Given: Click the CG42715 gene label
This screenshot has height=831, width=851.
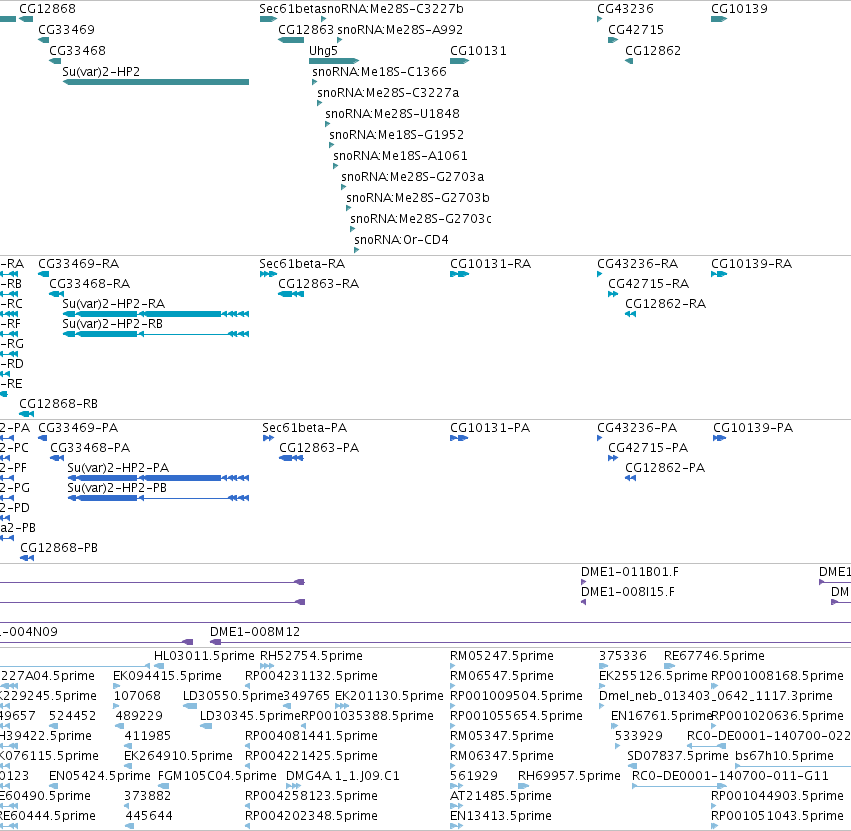Looking at the screenshot, I should point(636,30).
